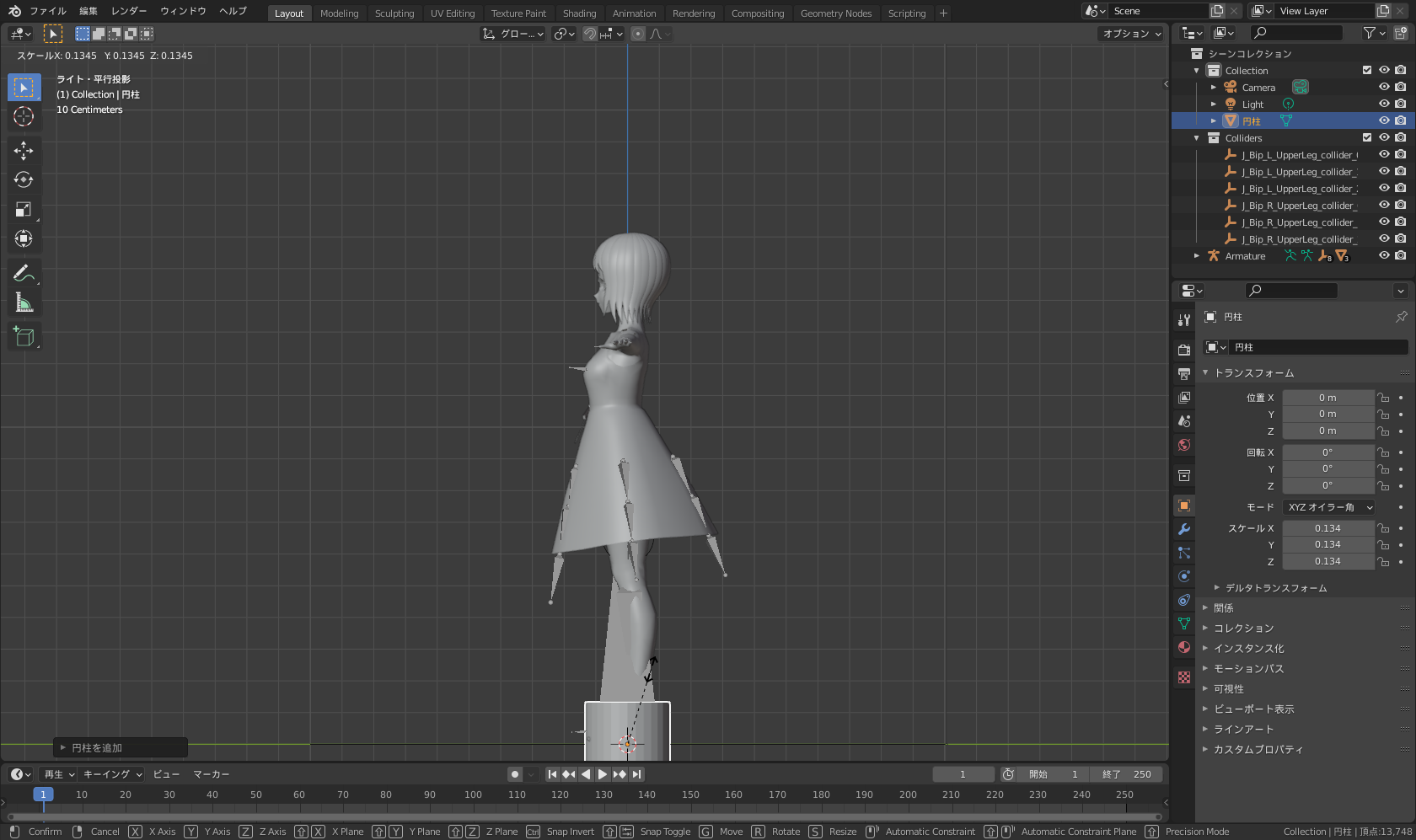This screenshot has width=1416, height=840.
Task: Click the current frame number field
Action: 963,774
